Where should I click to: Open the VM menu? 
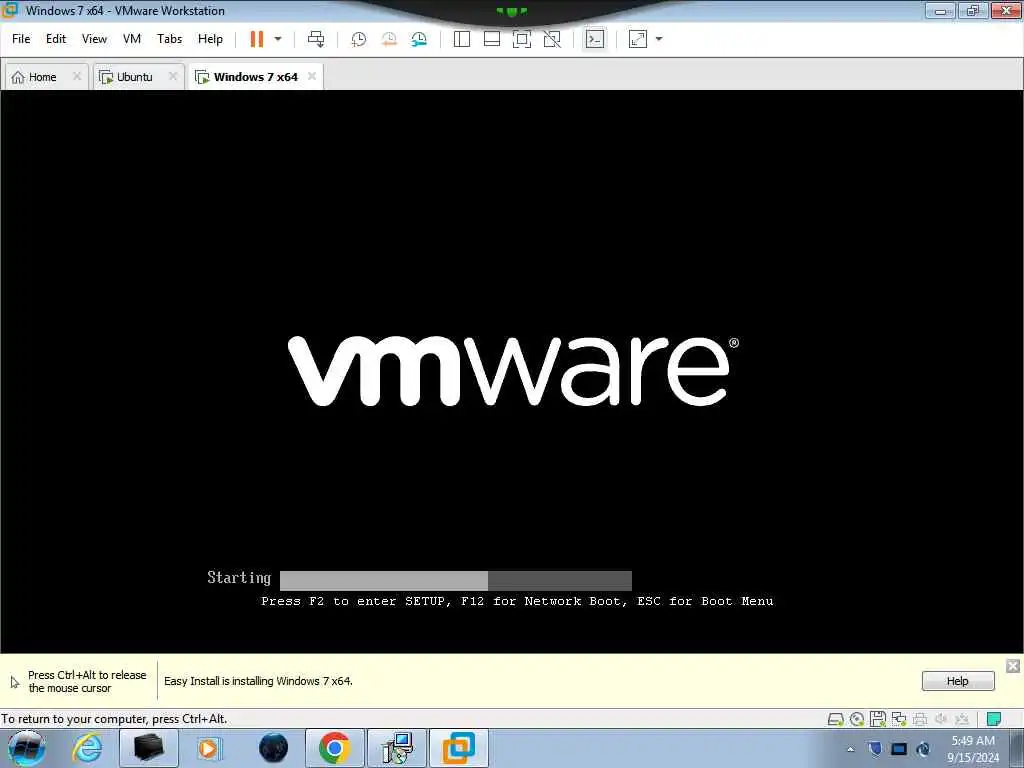[x=132, y=39]
